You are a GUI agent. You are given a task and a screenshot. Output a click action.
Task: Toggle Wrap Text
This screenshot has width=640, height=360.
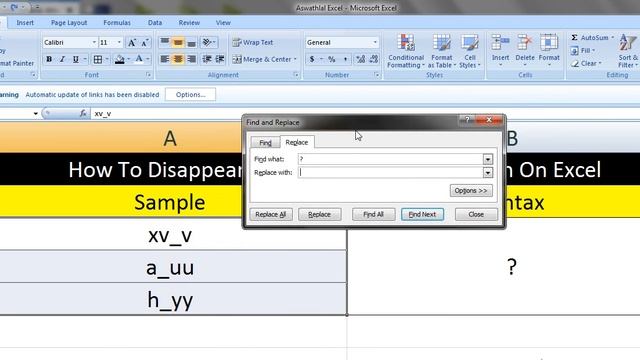[253, 42]
